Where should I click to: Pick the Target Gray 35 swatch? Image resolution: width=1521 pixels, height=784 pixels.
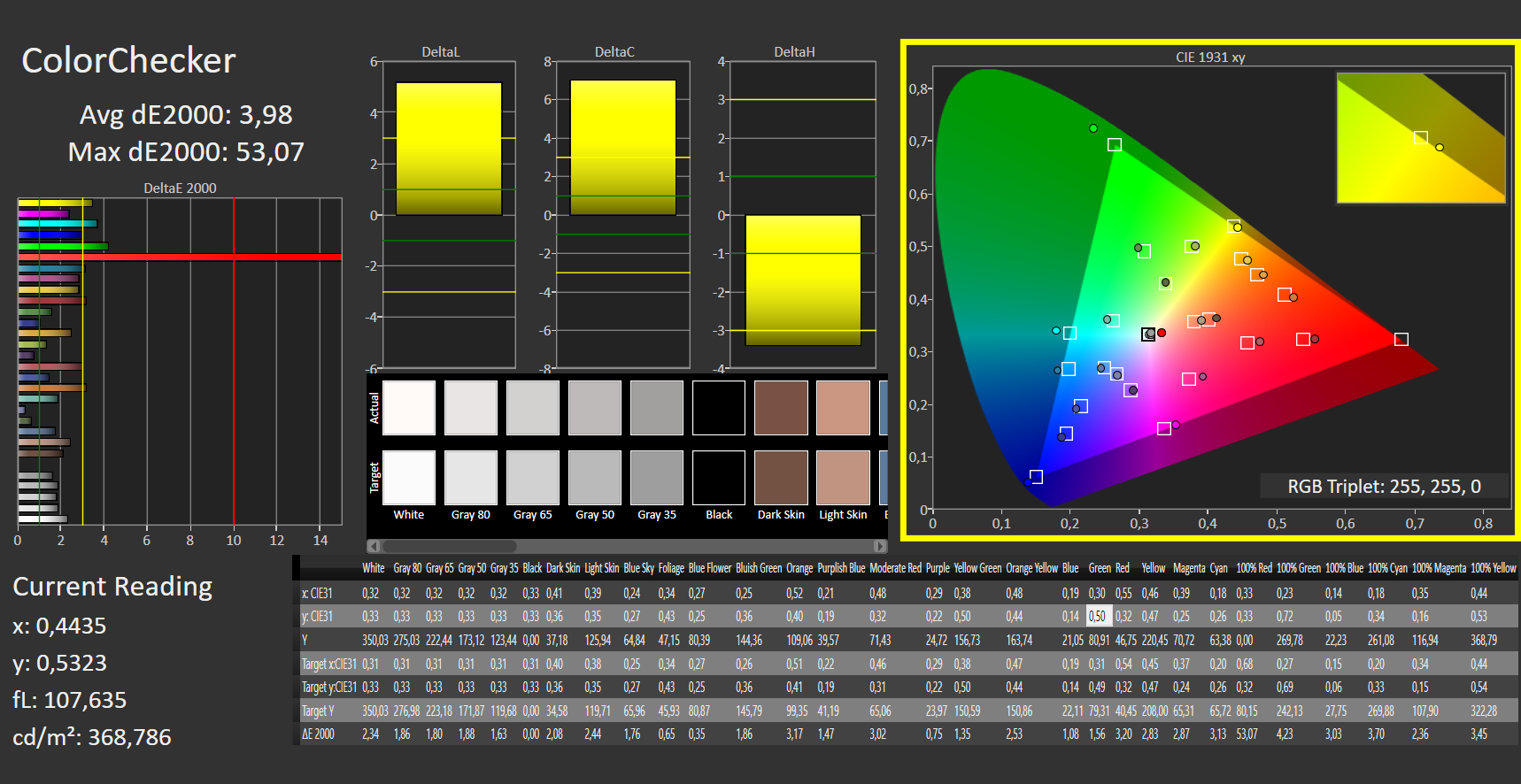pos(657,478)
